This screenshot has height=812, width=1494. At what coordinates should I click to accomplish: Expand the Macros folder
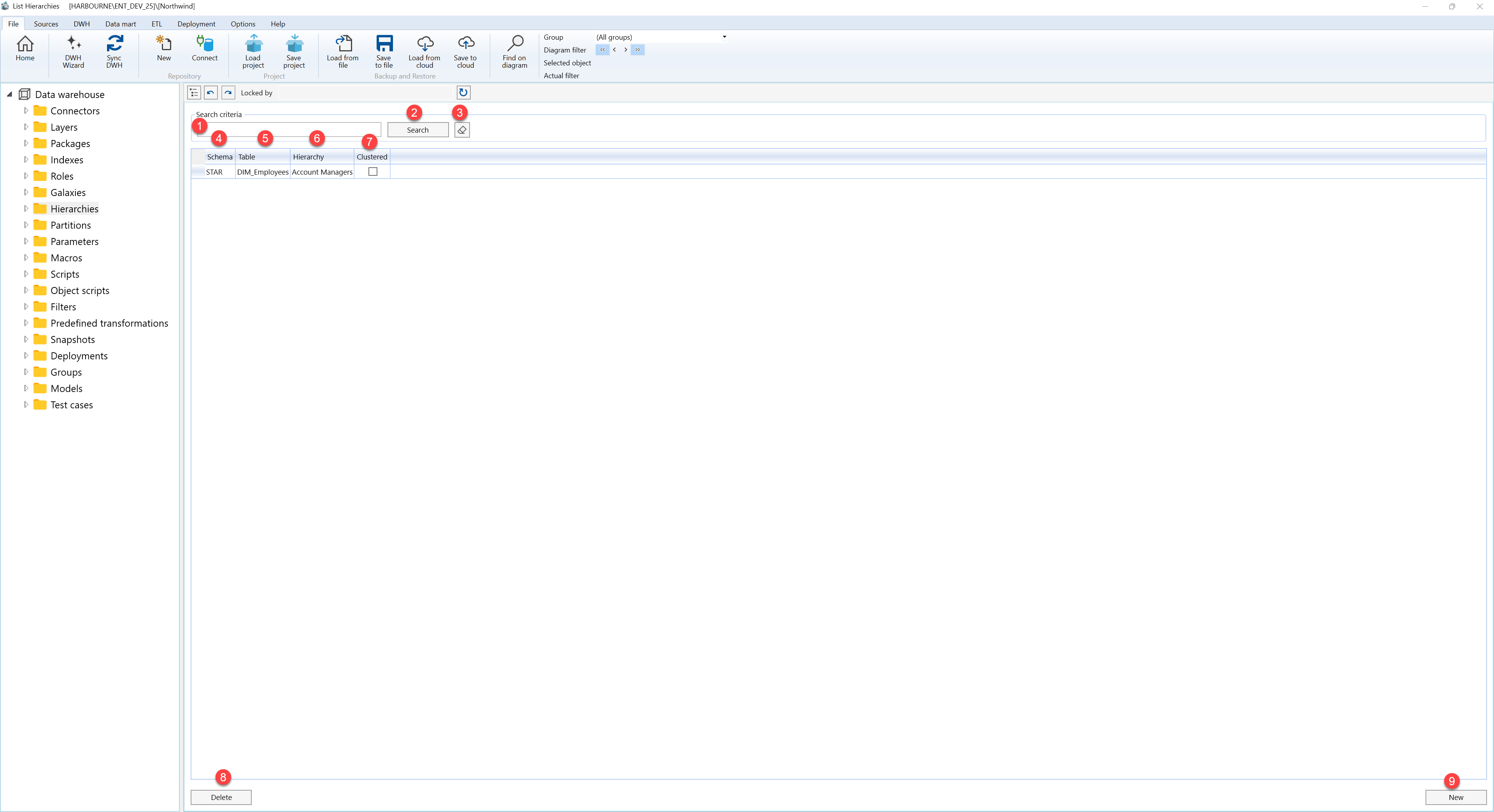point(26,257)
